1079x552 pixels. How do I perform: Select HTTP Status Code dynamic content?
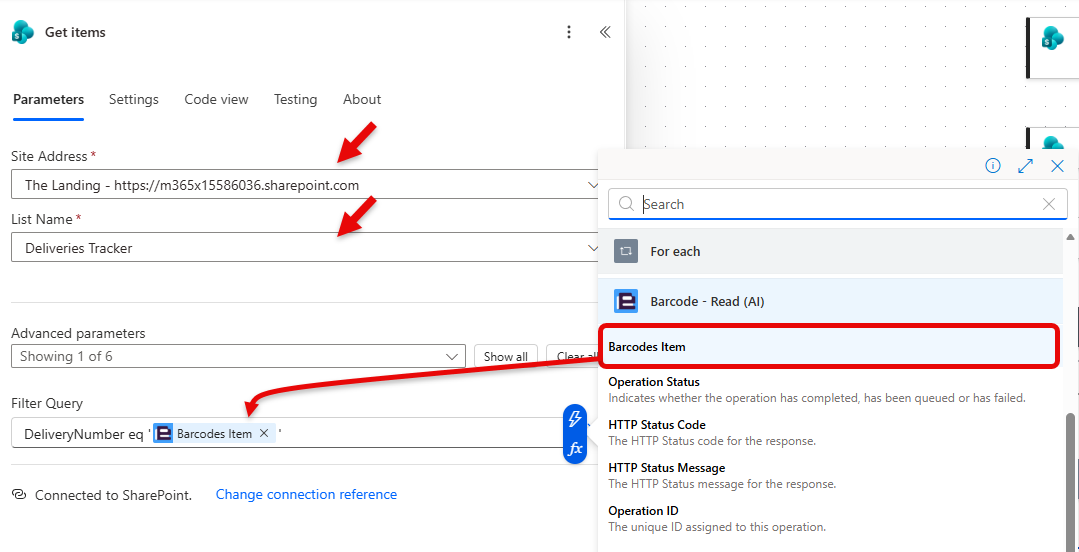coord(831,432)
